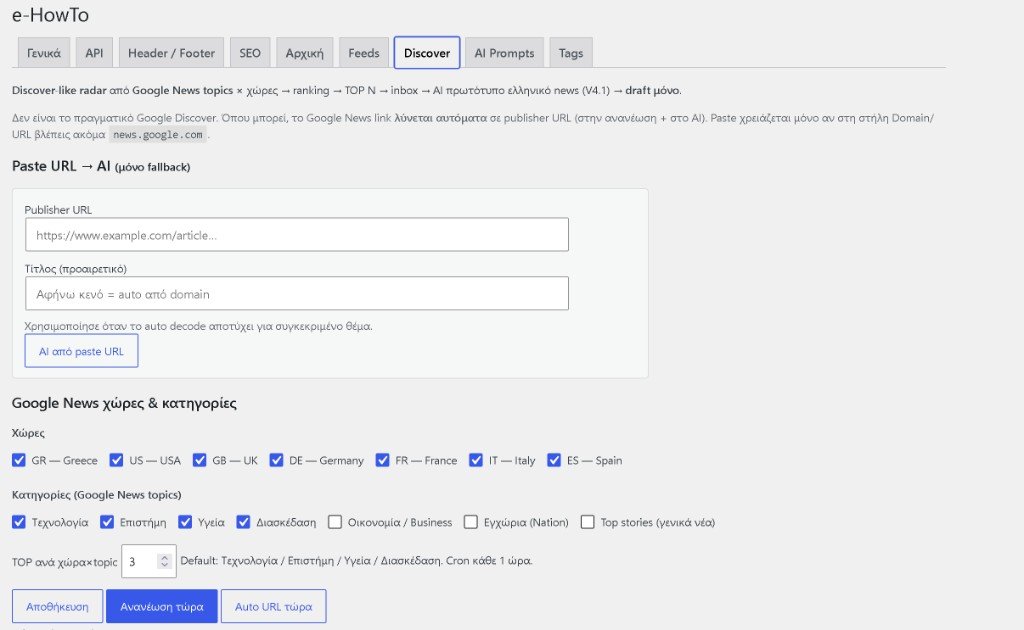
Task: Toggle the ES — Spain checkbox
Action: click(x=554, y=460)
